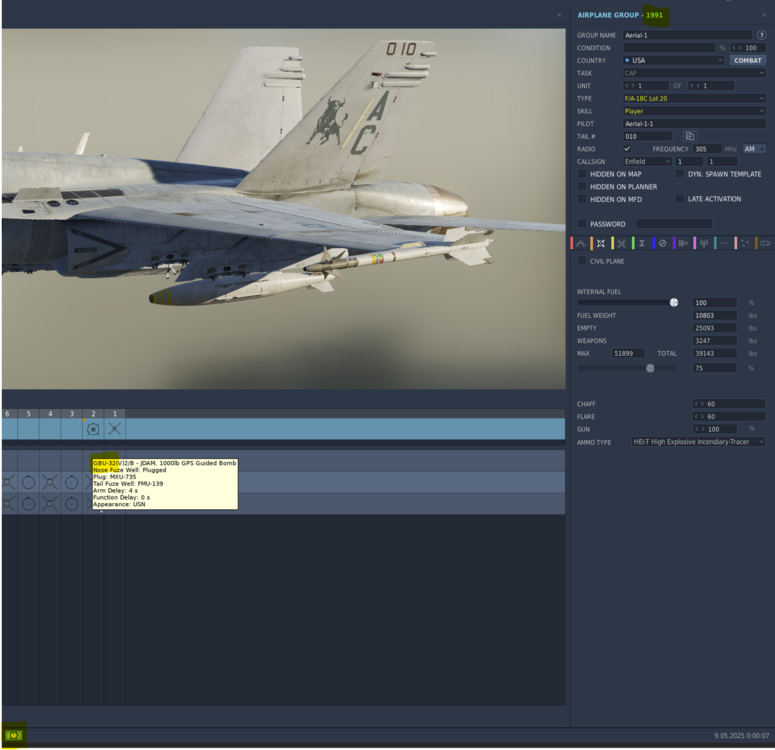The image size is (775, 750).
Task: Adjust the Flare count stepper
Action: 729,416
